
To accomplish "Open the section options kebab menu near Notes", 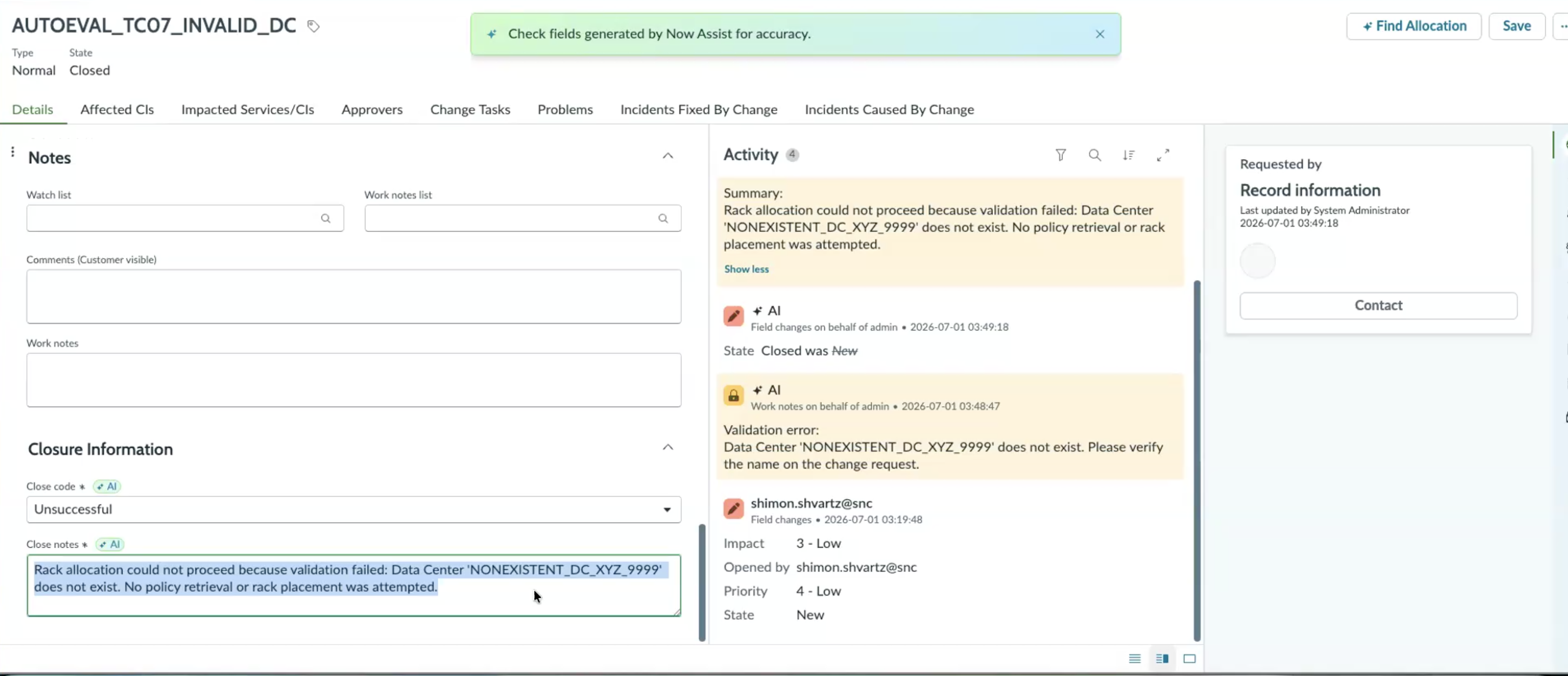I will tap(13, 152).
